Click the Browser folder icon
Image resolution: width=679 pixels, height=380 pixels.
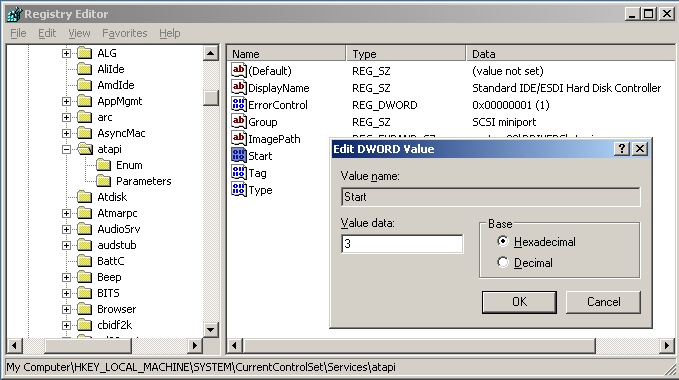pyautogui.click(x=84, y=309)
